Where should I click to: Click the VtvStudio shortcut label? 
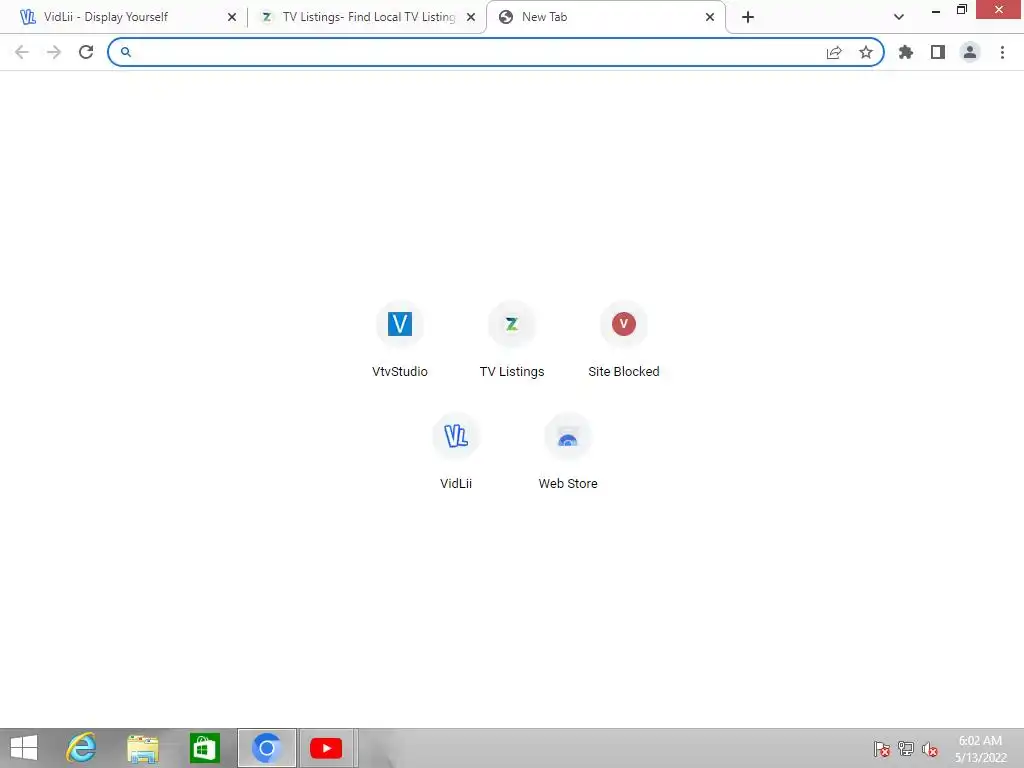[400, 372]
